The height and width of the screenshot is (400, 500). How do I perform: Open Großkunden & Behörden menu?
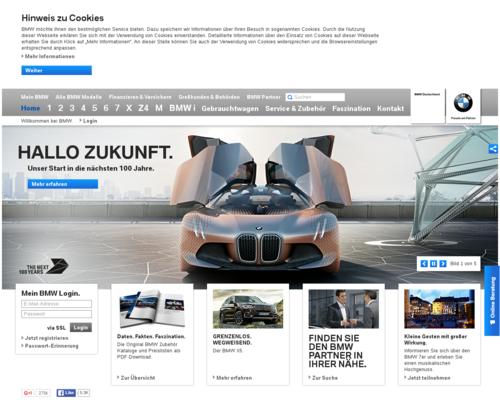(x=209, y=97)
